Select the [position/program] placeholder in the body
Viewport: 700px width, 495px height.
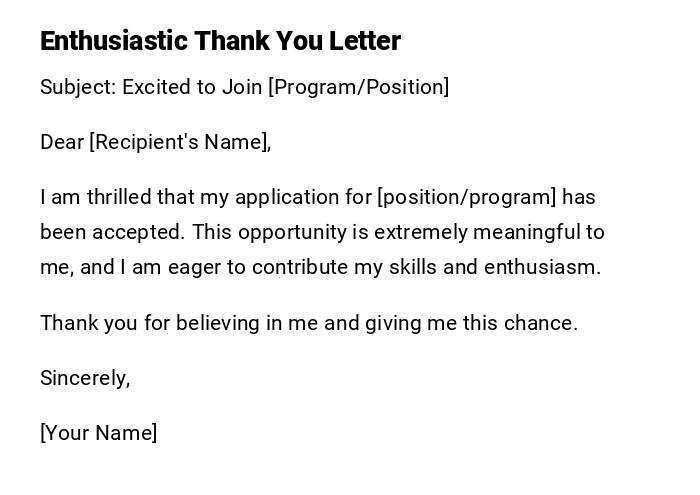(466, 197)
